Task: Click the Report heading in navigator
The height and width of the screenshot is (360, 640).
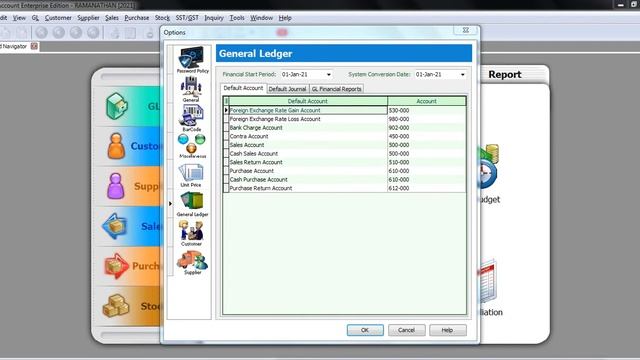Action: click(x=504, y=74)
